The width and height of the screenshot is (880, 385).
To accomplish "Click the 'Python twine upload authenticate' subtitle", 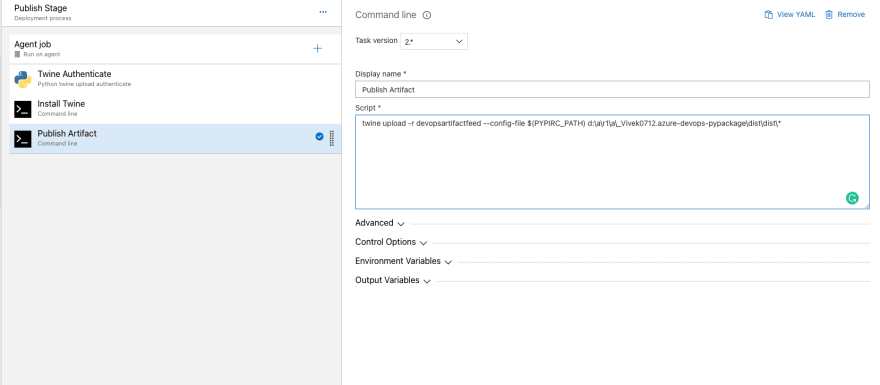I will (x=84, y=84).
